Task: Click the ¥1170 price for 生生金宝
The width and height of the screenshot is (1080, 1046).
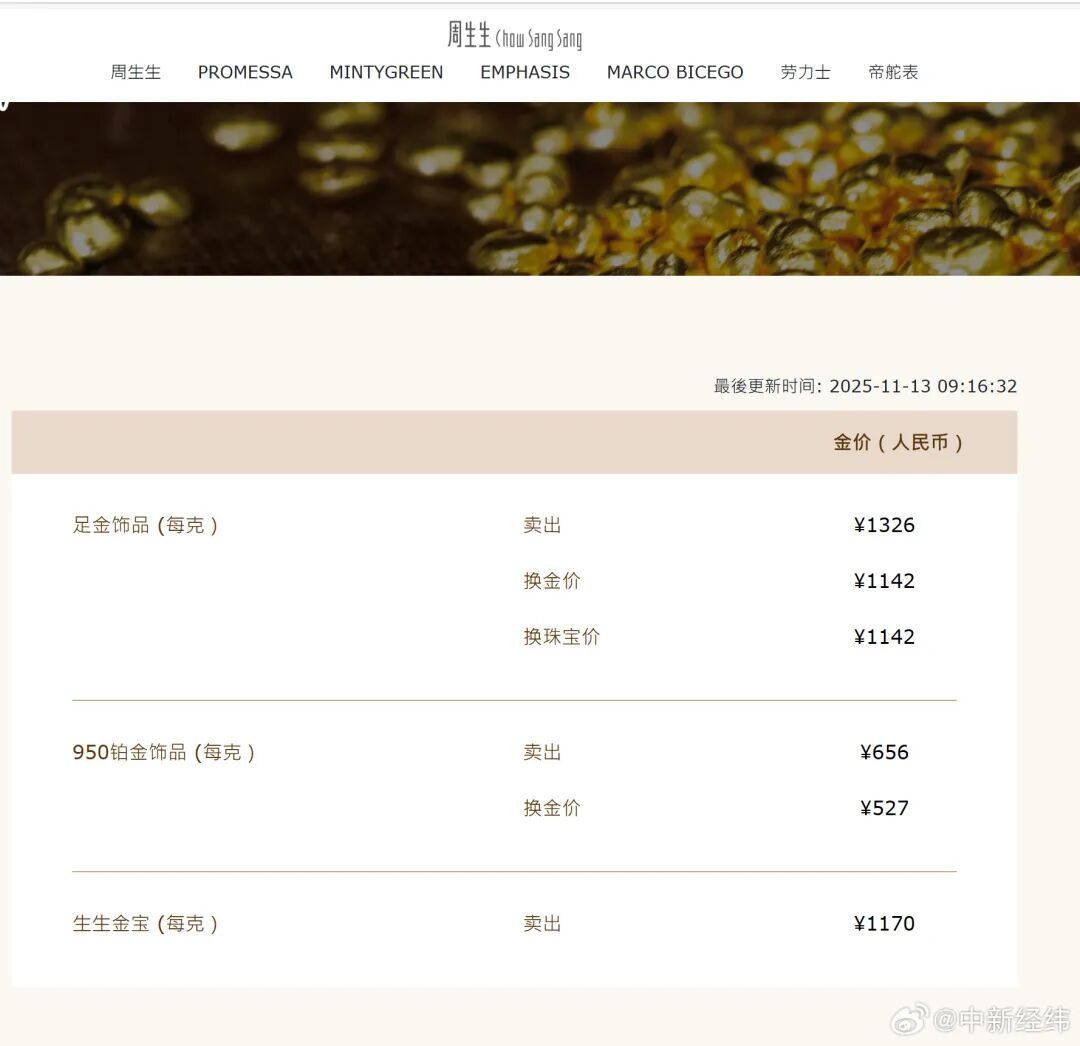Action: click(x=884, y=924)
